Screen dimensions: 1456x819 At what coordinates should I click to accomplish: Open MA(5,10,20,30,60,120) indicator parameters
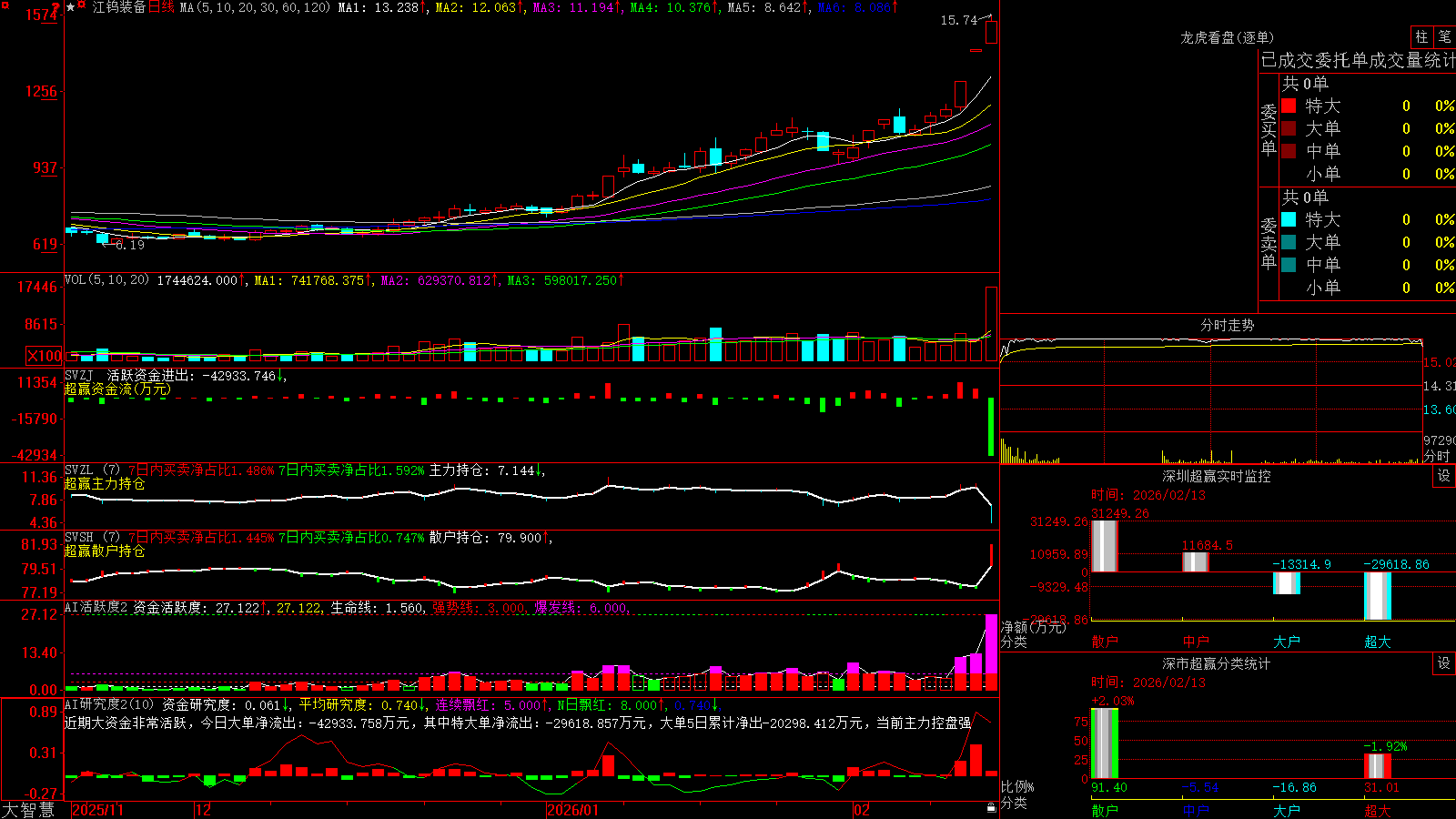click(255, 7)
